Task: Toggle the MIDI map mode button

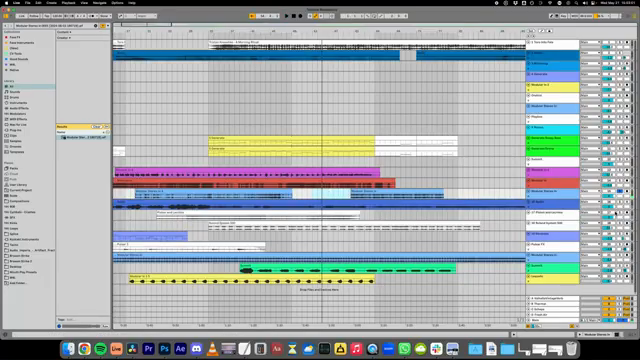Action: tap(575, 16)
